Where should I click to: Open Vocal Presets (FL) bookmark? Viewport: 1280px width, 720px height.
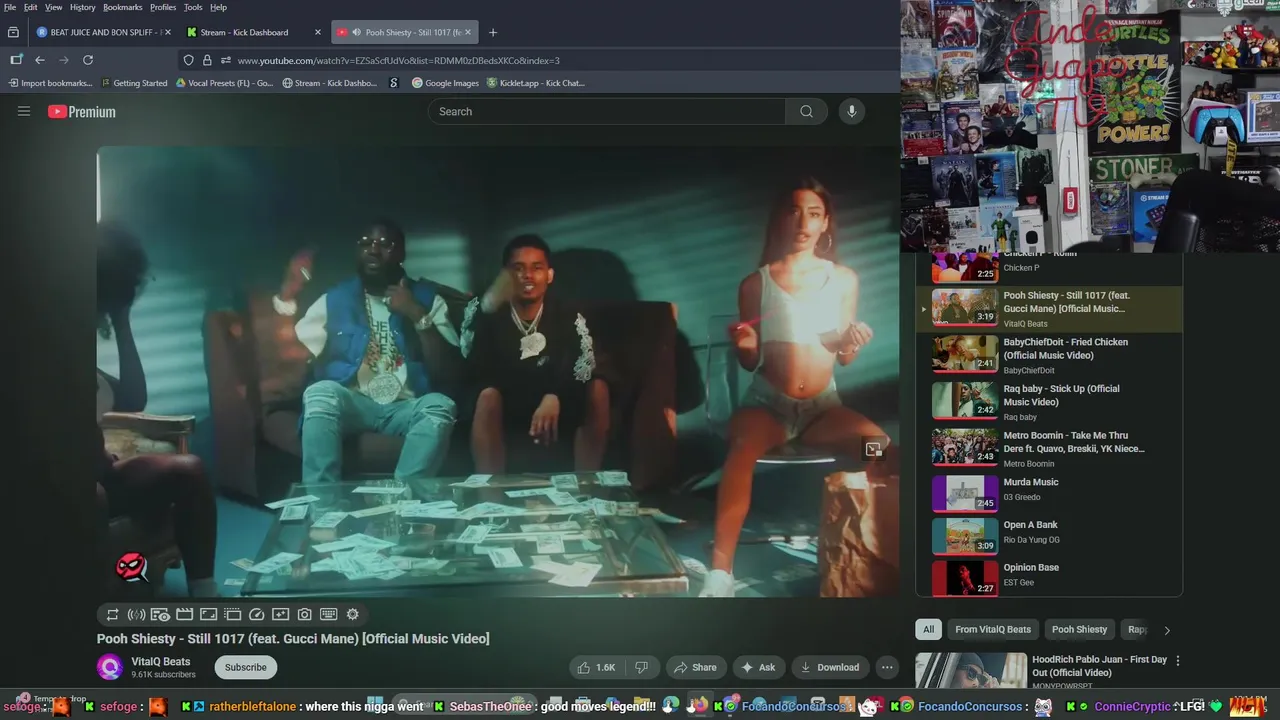coord(224,83)
